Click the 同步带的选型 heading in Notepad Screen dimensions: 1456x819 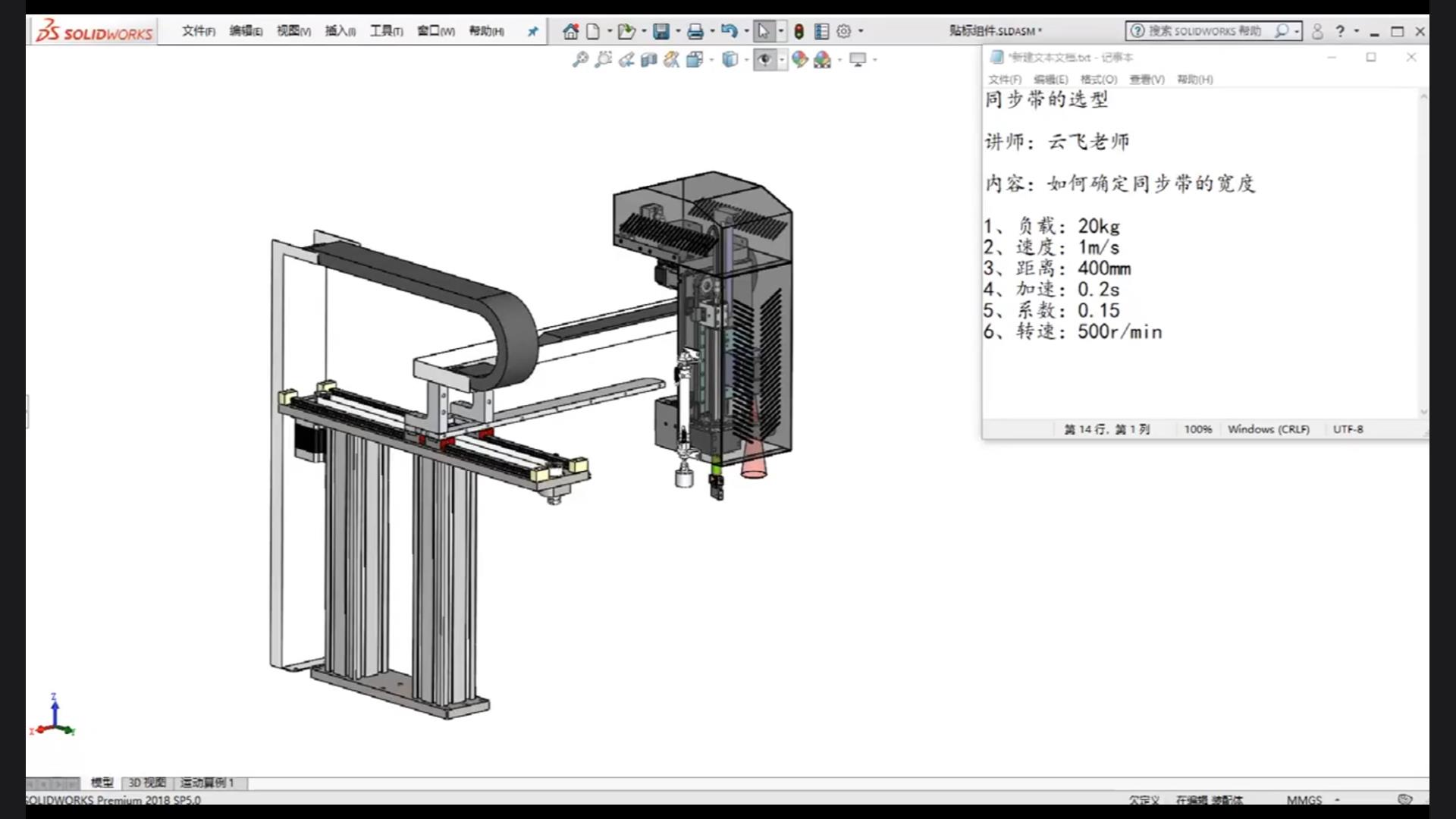[x=1046, y=99]
